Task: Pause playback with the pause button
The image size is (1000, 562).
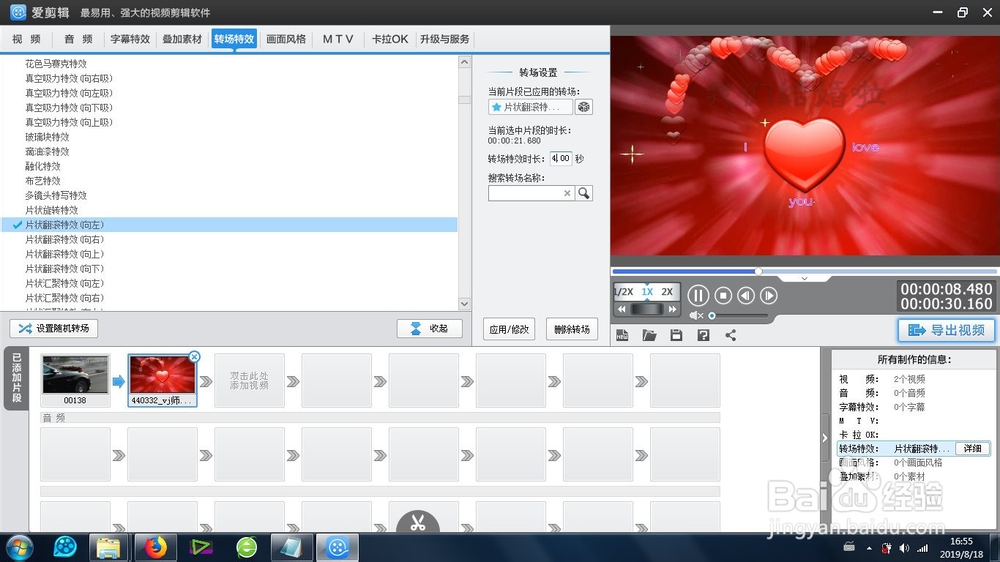Action: point(698,295)
